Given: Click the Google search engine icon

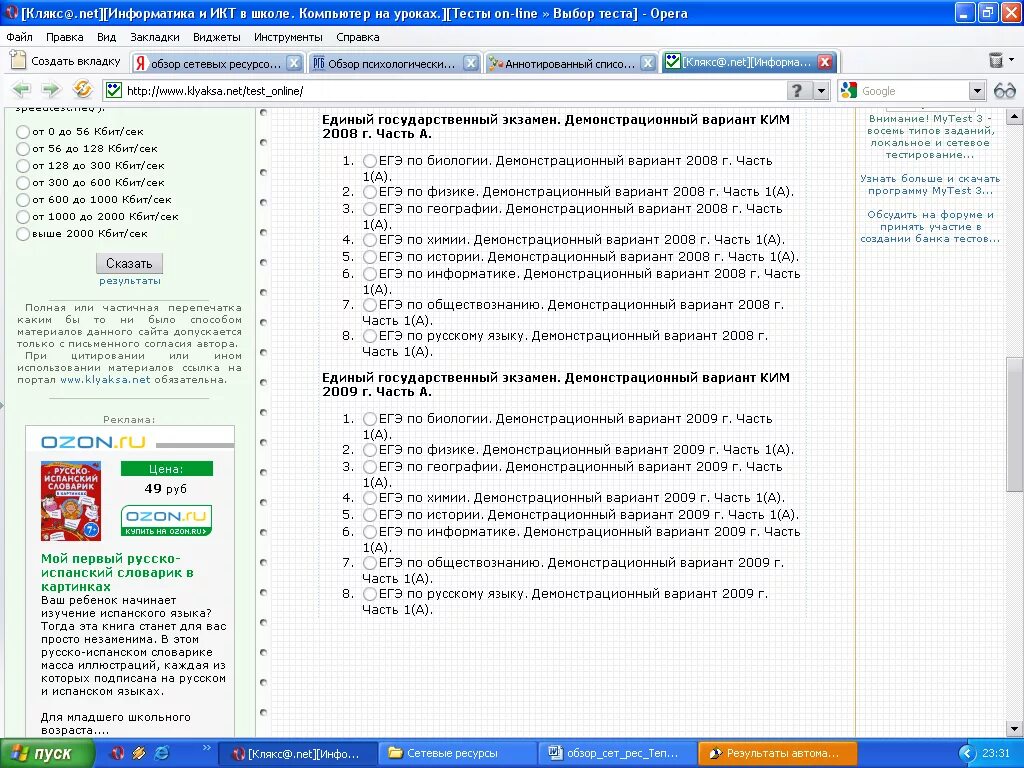Looking at the screenshot, I should 848,90.
